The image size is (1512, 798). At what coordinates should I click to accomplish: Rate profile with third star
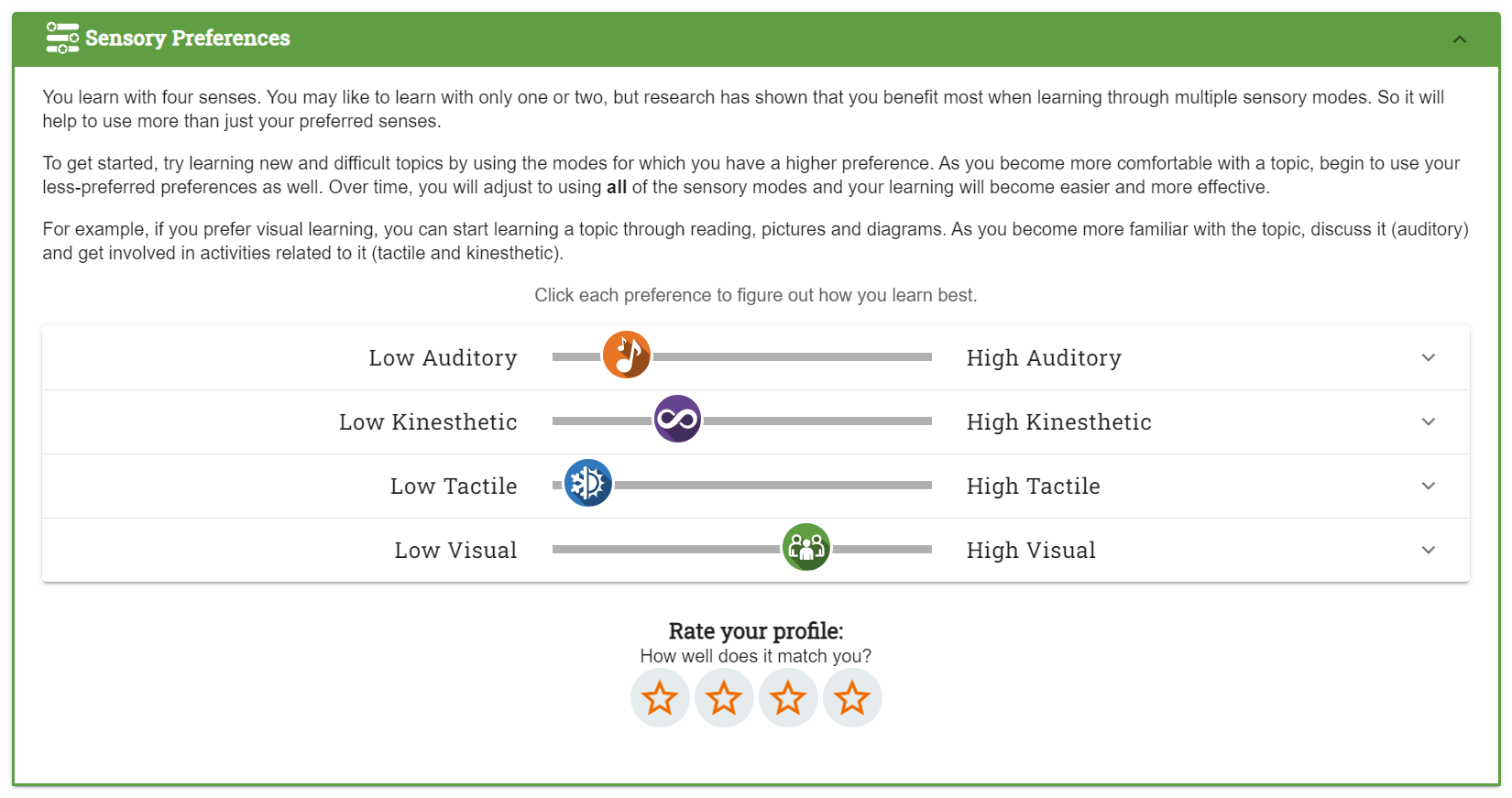[788, 698]
